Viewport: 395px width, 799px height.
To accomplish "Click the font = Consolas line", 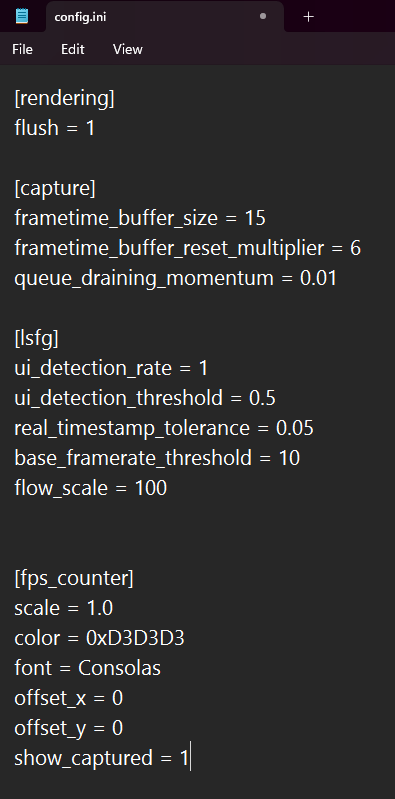I will coord(88,668).
